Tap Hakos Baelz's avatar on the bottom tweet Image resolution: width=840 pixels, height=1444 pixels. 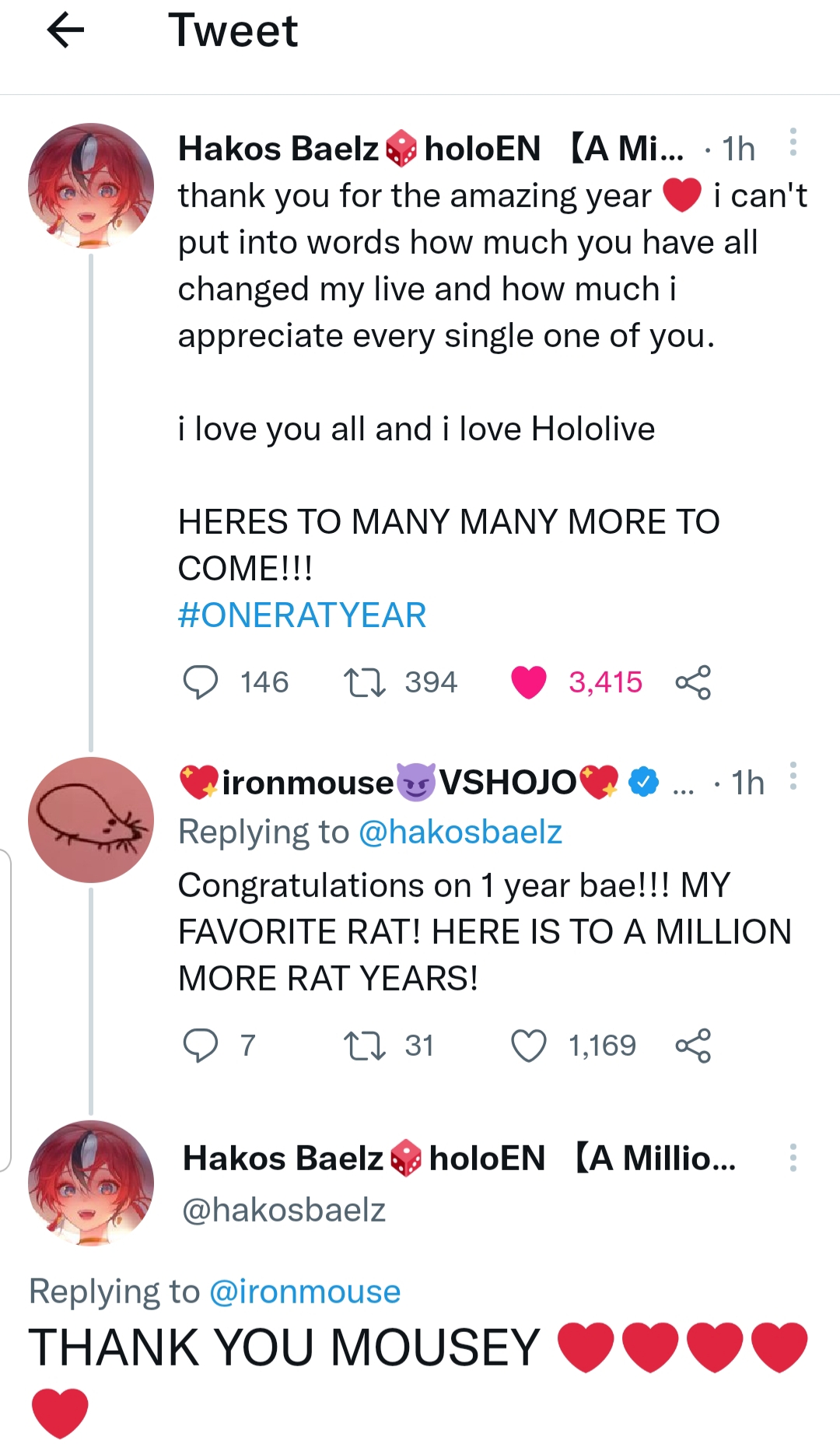[91, 1183]
